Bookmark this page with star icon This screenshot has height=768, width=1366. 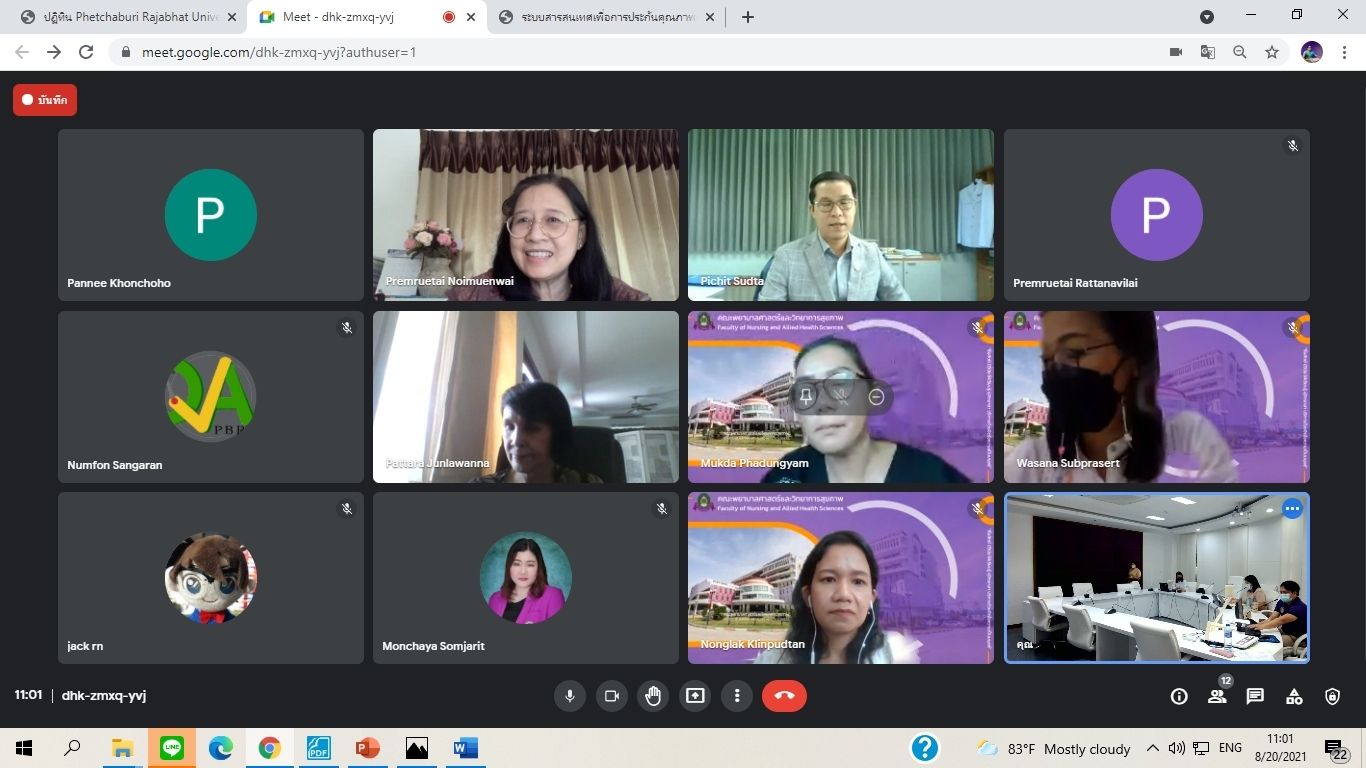pos(1272,52)
